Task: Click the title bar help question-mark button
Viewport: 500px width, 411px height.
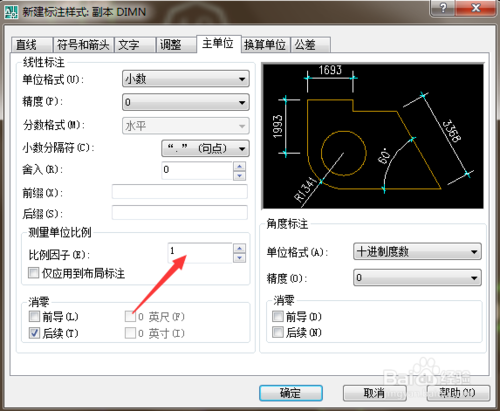Action: 443,8
